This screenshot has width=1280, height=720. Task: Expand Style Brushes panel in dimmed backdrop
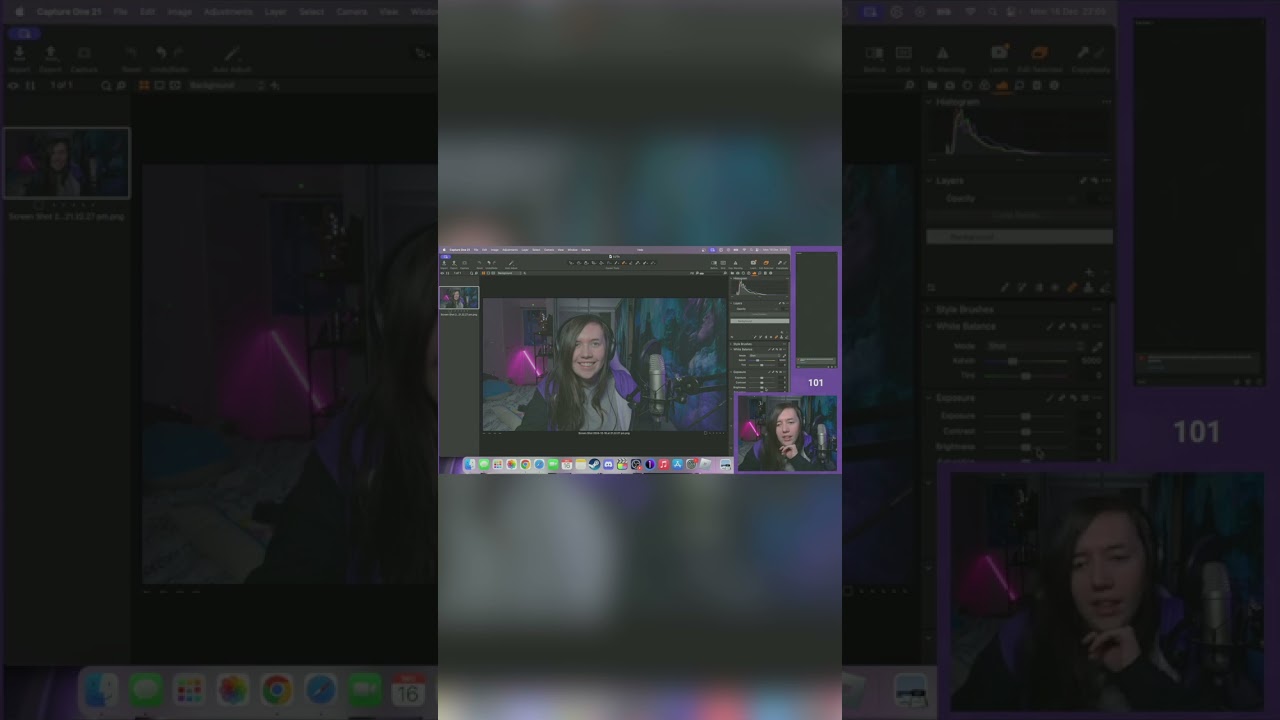point(929,310)
